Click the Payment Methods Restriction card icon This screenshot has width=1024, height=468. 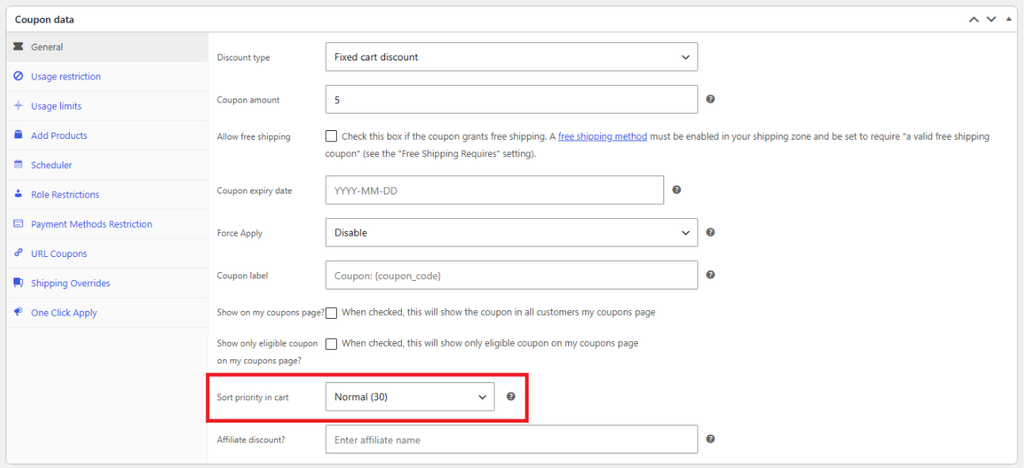[18, 224]
